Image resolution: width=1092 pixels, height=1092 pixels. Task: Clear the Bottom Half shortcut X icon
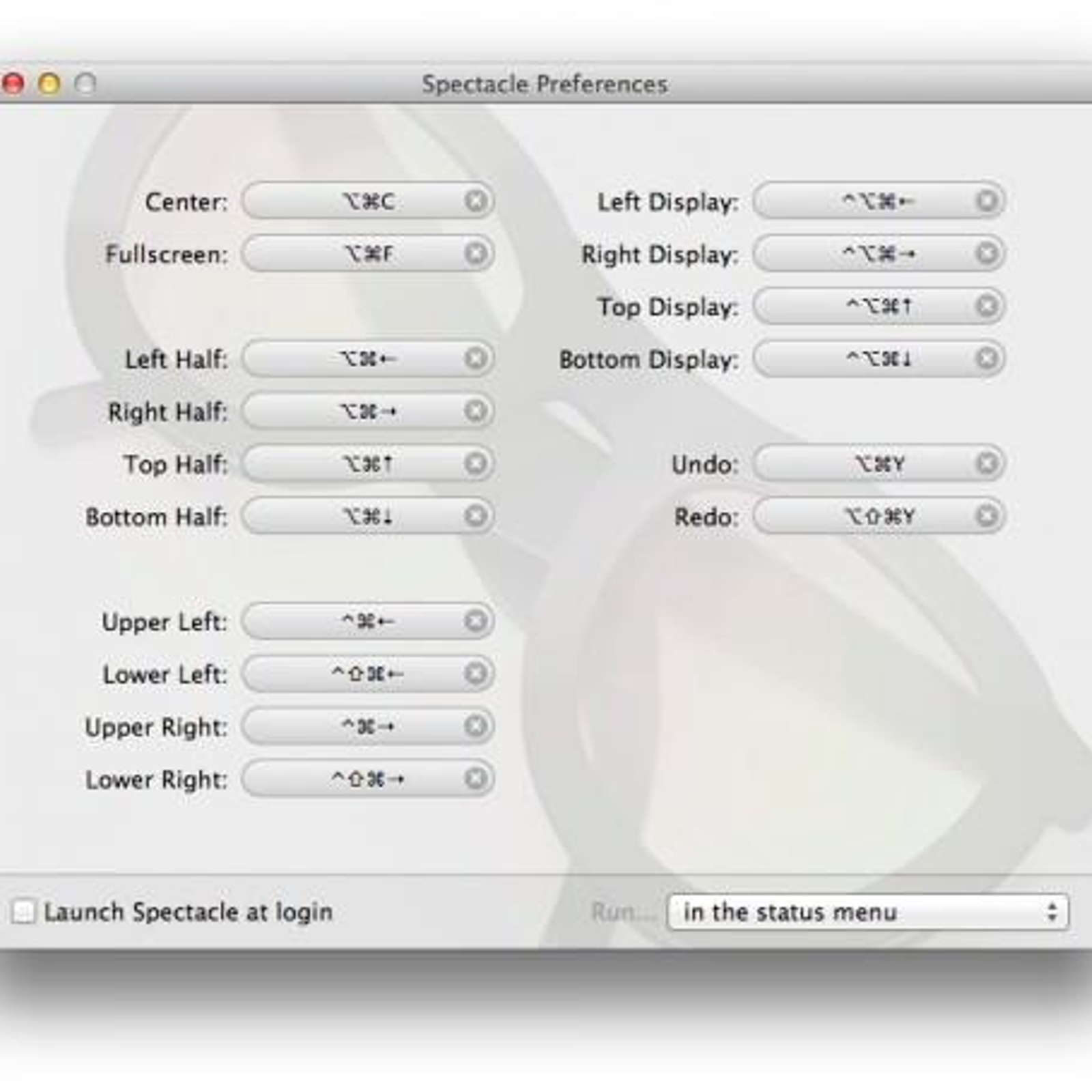click(x=476, y=516)
